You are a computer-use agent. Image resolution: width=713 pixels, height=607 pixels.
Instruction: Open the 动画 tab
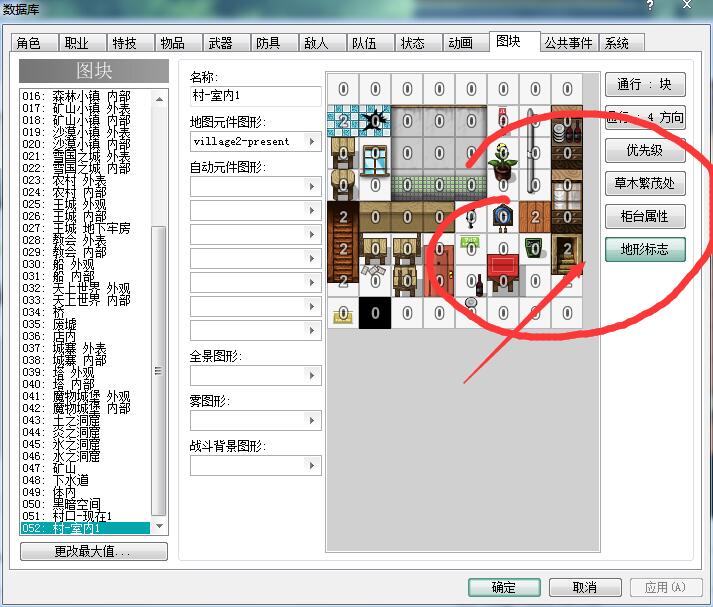pos(467,43)
